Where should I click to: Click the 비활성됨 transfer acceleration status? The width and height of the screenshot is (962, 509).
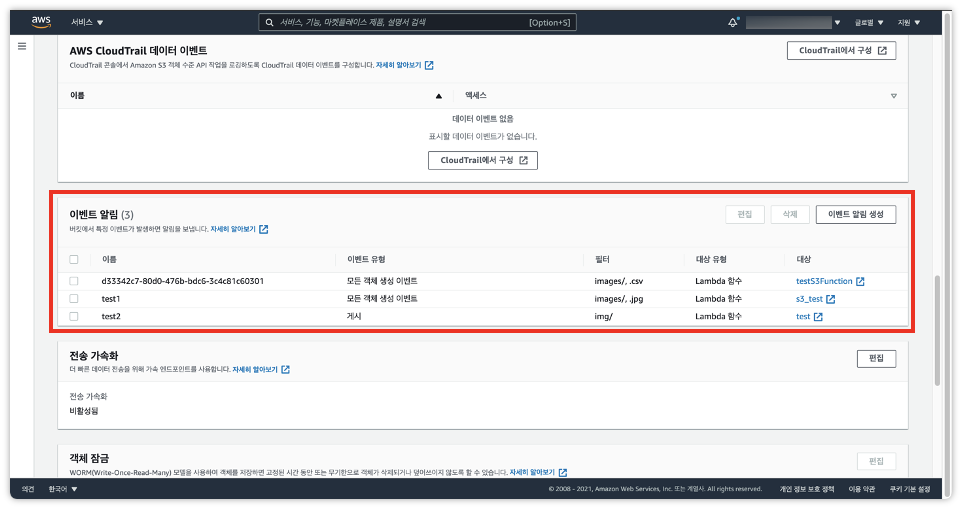pyautogui.click(x=84, y=411)
